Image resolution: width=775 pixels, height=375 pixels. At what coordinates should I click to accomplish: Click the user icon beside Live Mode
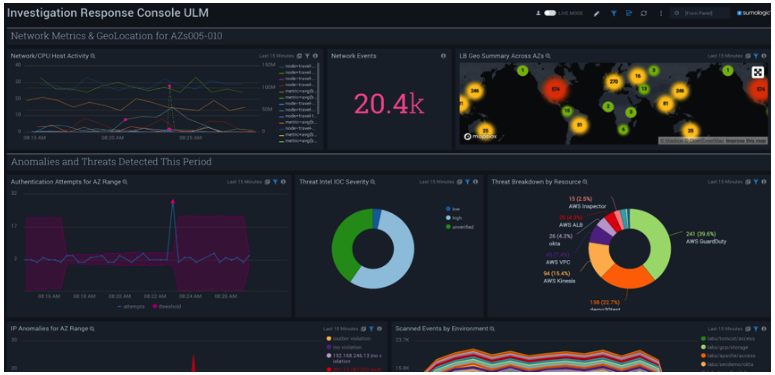538,13
